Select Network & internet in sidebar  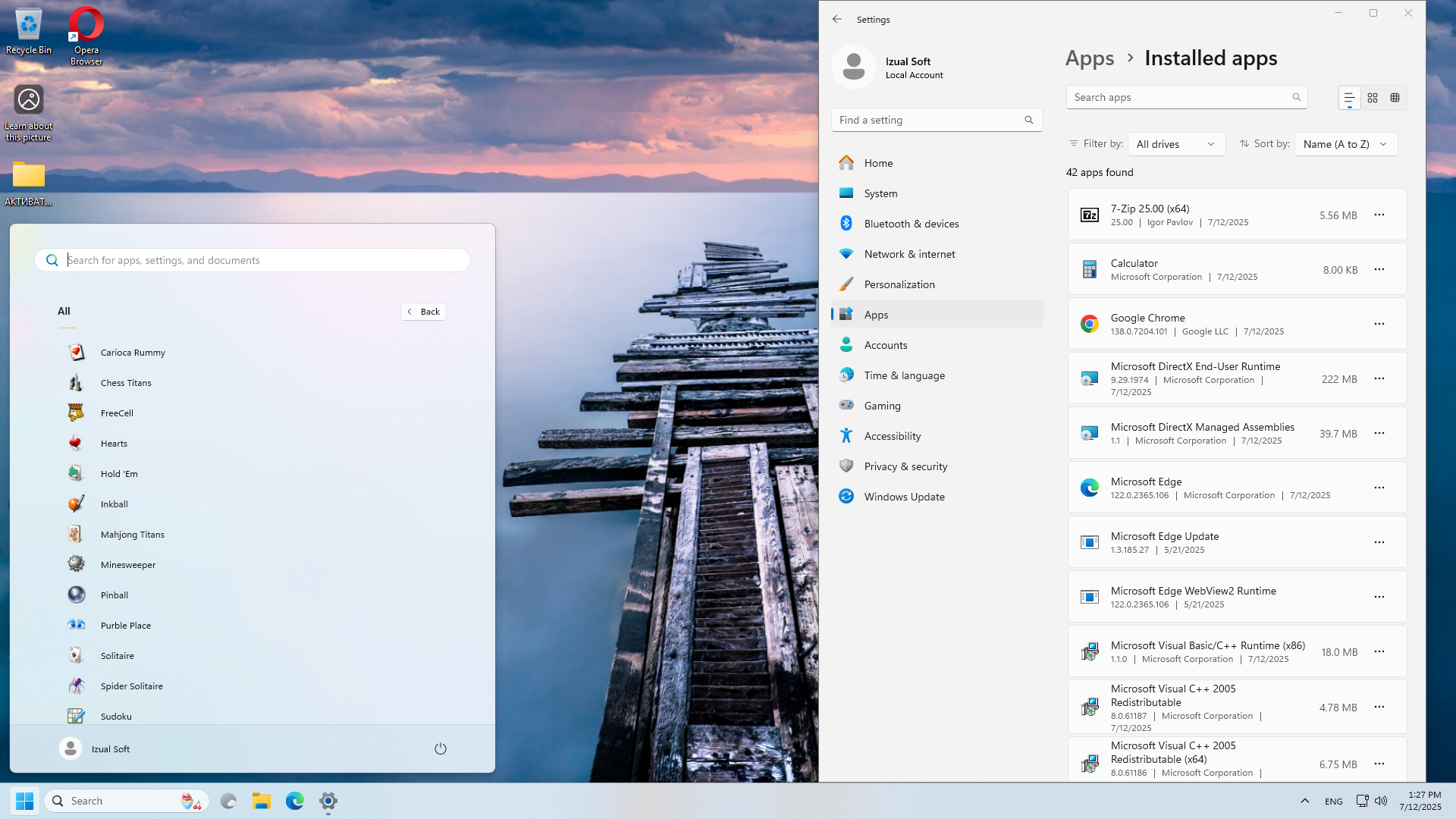pyautogui.click(x=937, y=254)
